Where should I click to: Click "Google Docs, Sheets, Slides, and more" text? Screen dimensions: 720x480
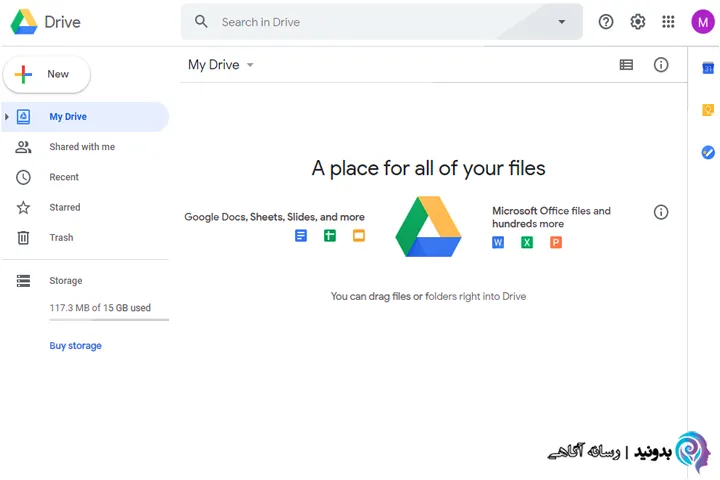tap(275, 217)
